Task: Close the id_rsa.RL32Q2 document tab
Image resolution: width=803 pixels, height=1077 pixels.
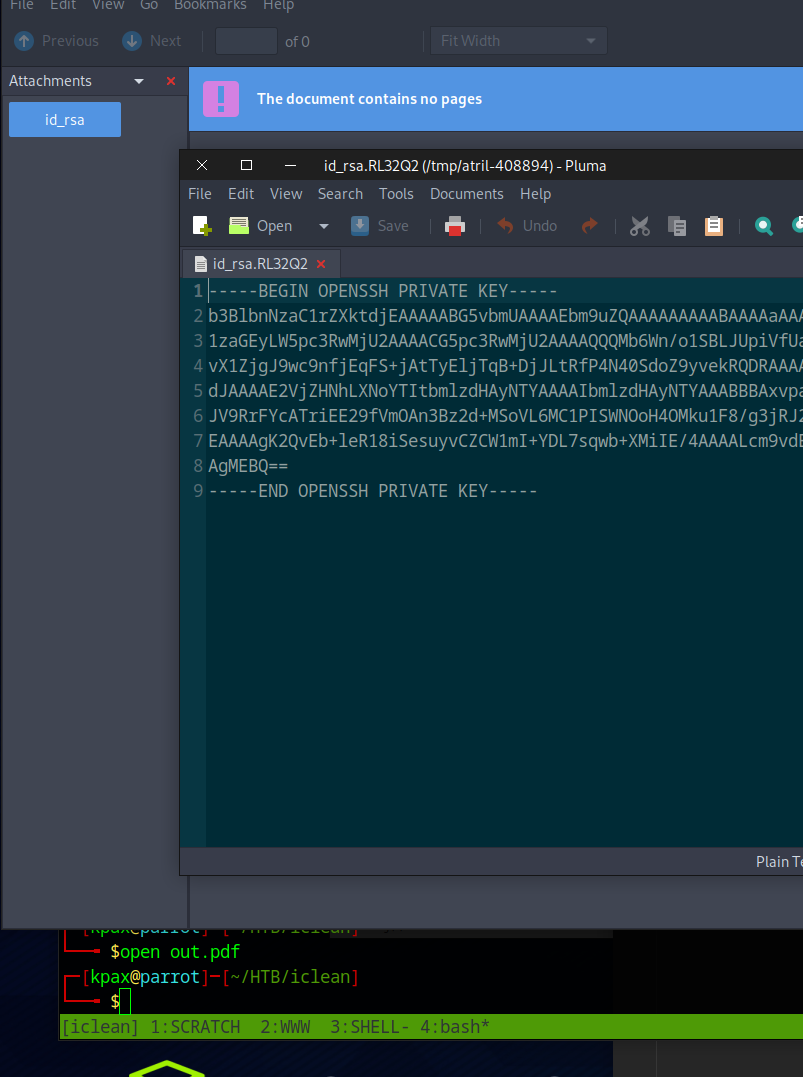Action: pyautogui.click(x=321, y=264)
